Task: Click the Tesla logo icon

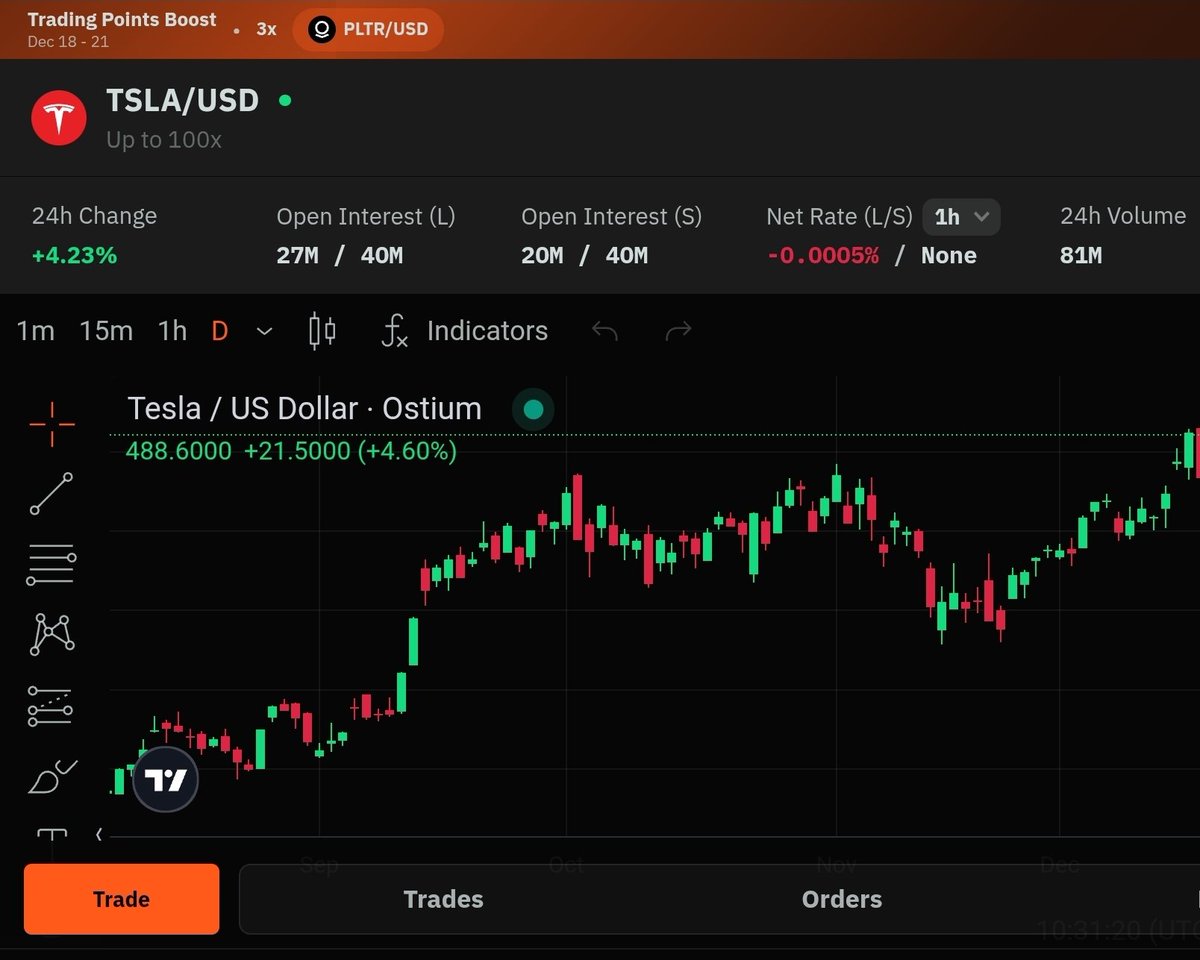Action: 59,117
